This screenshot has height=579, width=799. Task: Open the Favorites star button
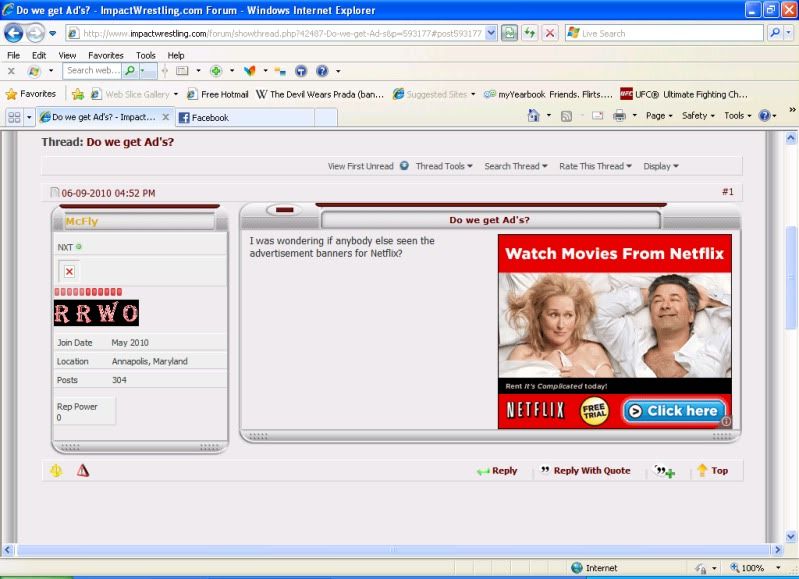(31, 94)
